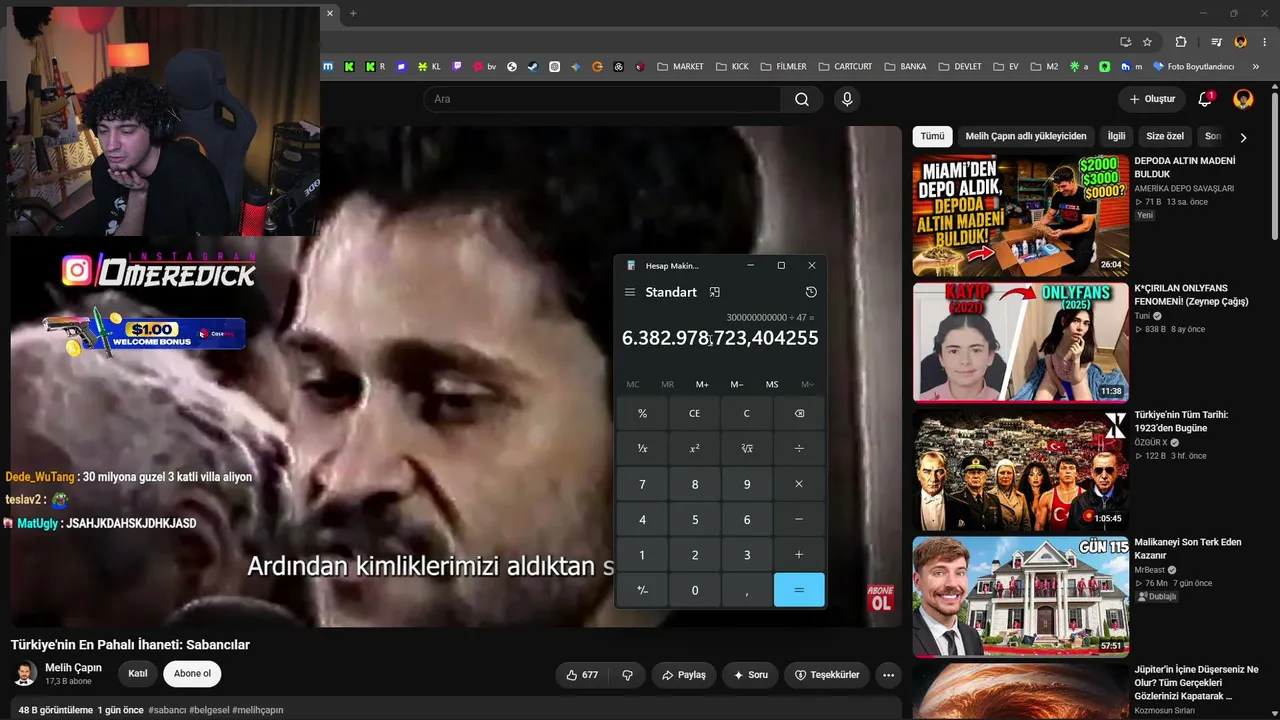Click digit 7 on the Calculator
The width and height of the screenshot is (1280, 720).
pos(642,484)
